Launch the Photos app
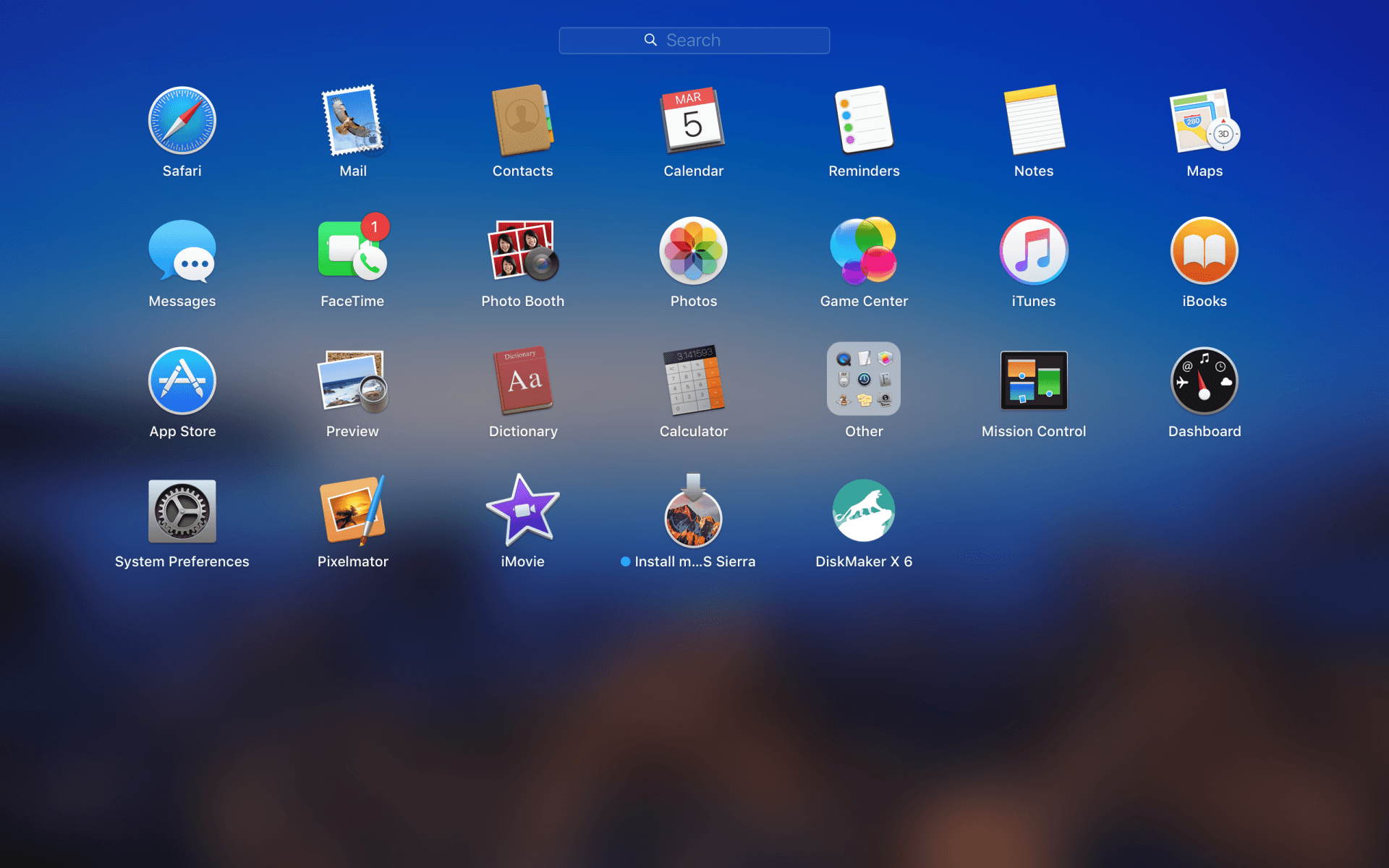1389x868 pixels. coord(693,251)
